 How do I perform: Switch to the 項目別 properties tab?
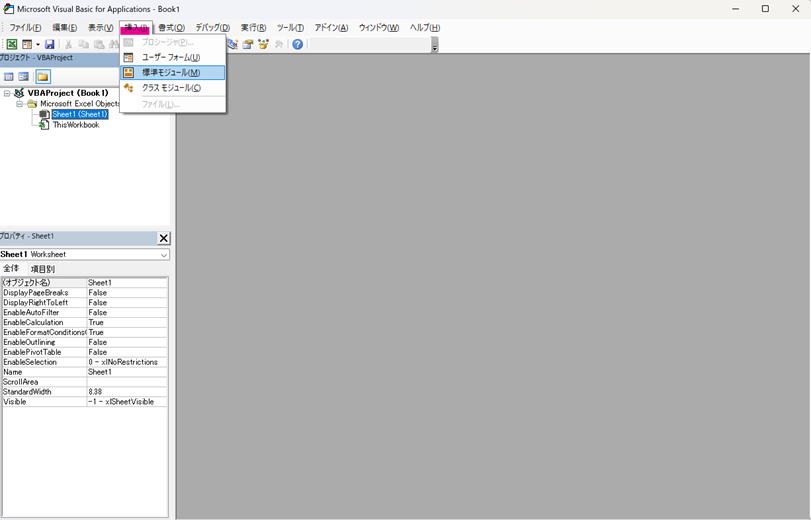pos(42,269)
